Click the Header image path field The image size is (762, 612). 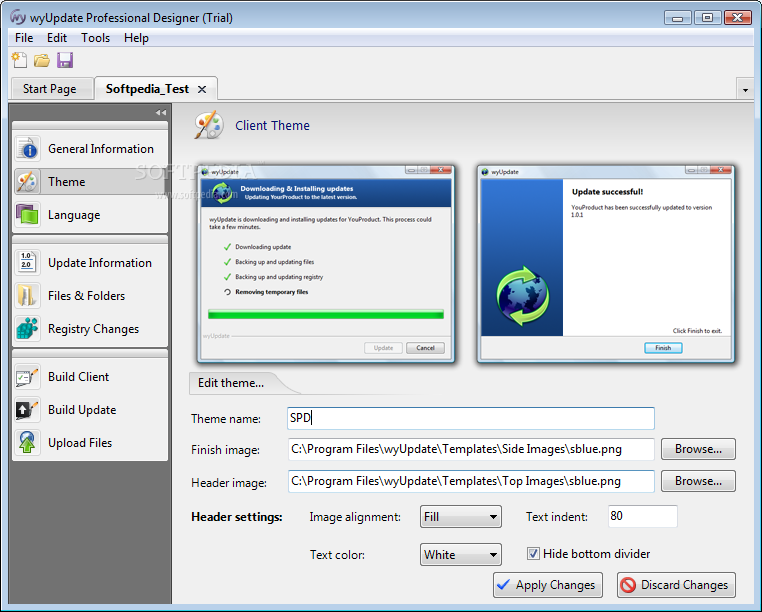pos(470,481)
